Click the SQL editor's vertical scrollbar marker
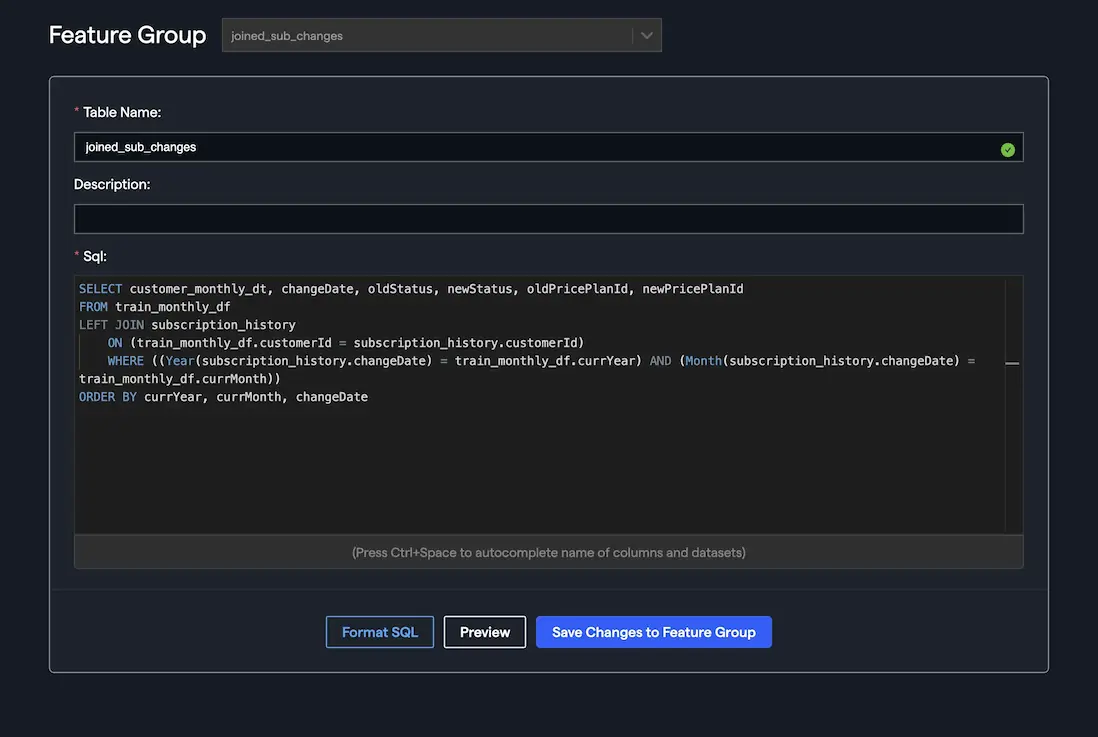 tap(1012, 364)
